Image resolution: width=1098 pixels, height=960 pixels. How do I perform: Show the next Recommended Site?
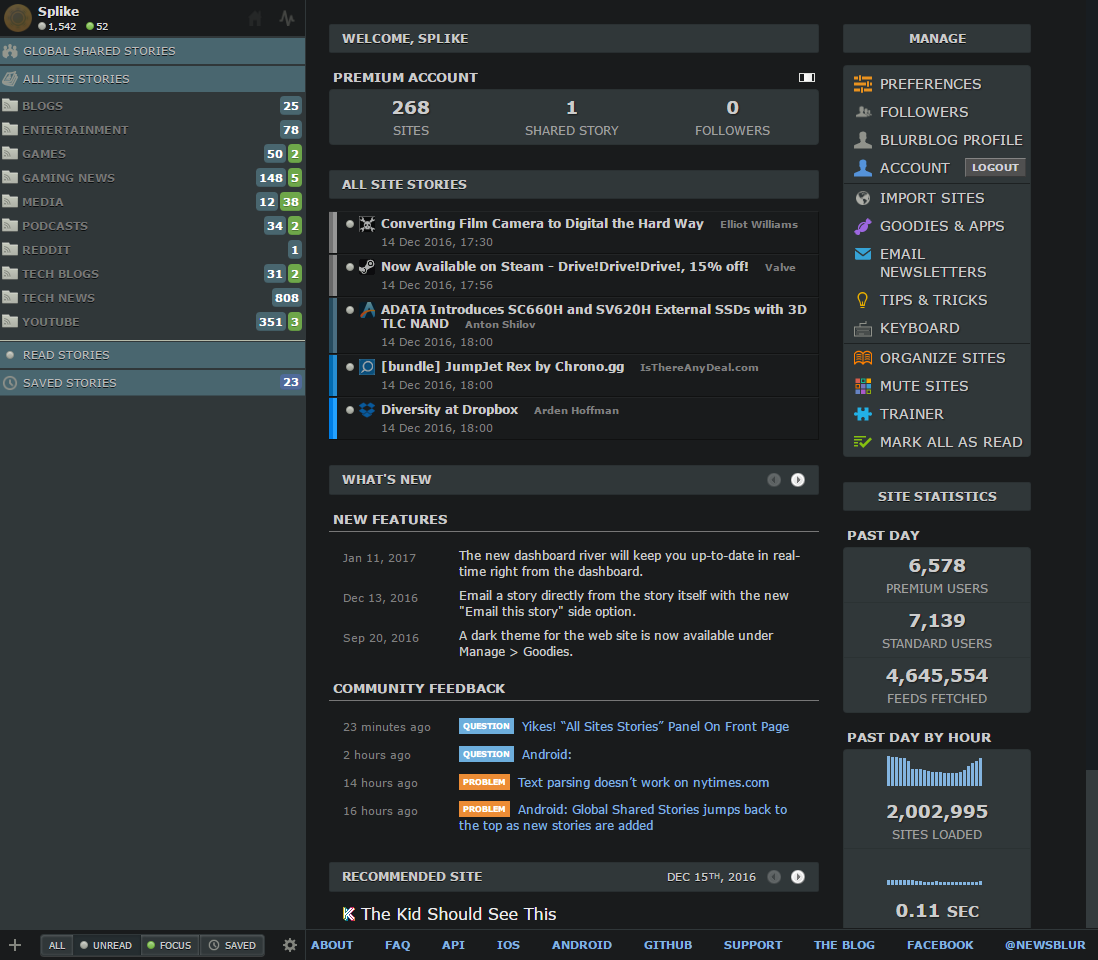[x=798, y=876]
